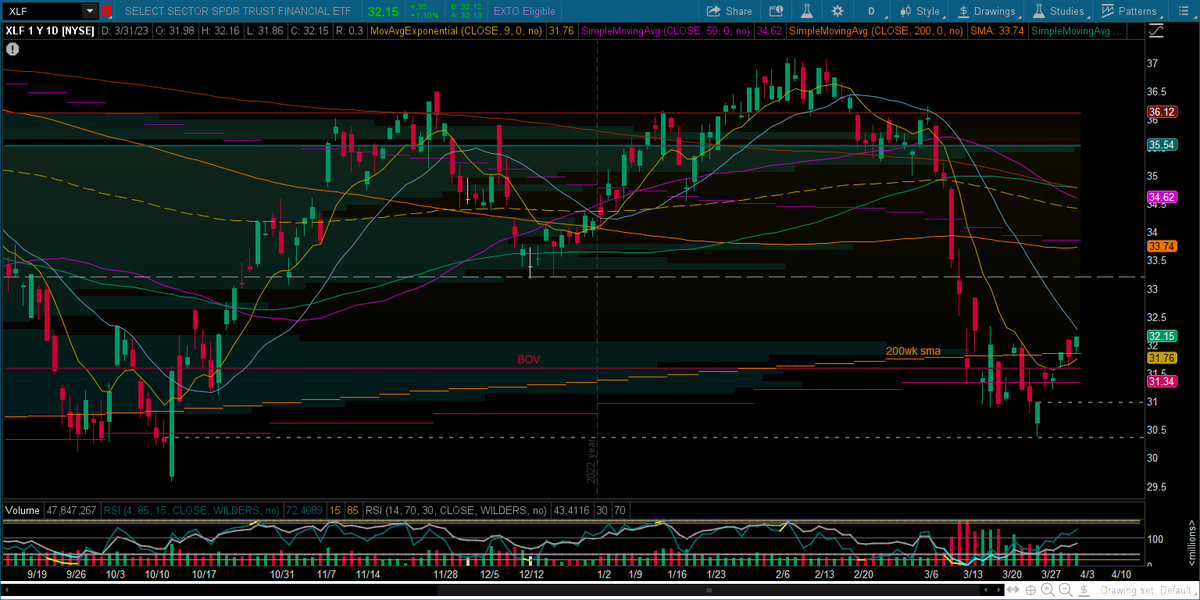Click the RSI value 72.4089

click(x=304, y=510)
